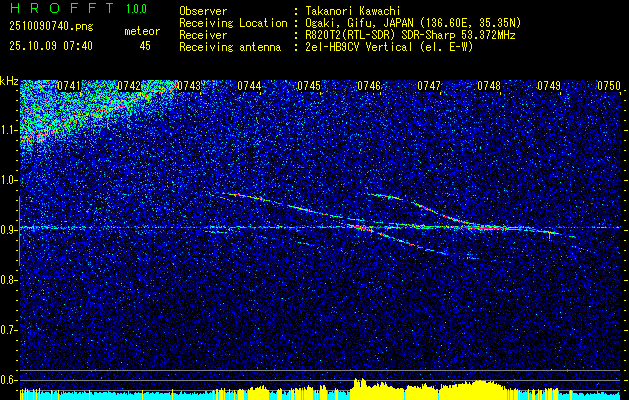629x400 pixels.
Task: Click the 0744 time marker
Action: point(249,86)
